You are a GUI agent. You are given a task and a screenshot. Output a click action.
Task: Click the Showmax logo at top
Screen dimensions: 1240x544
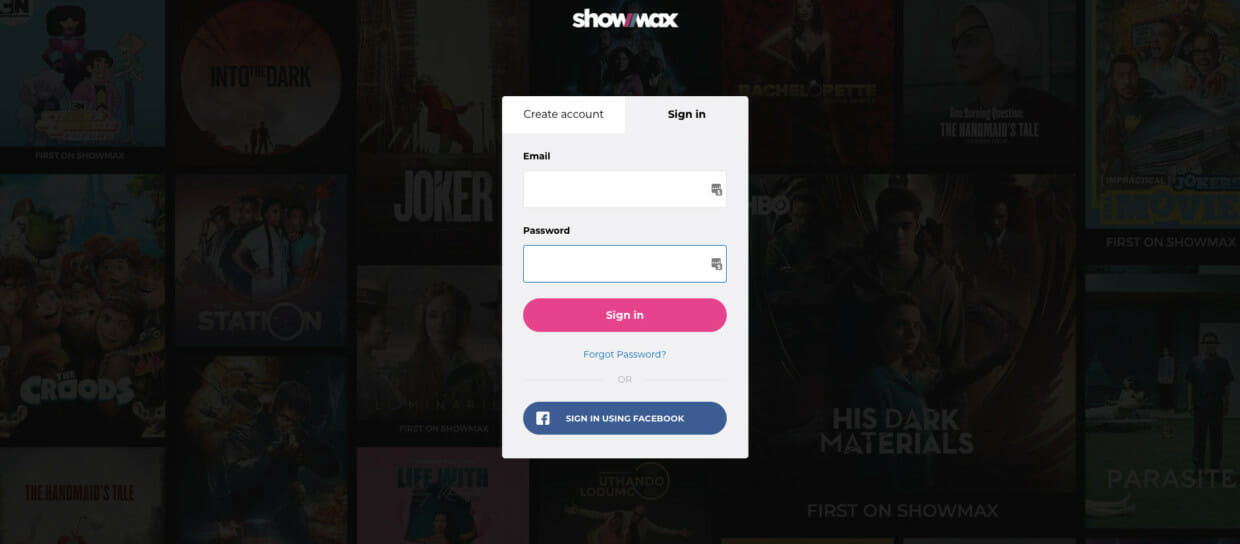tap(625, 19)
